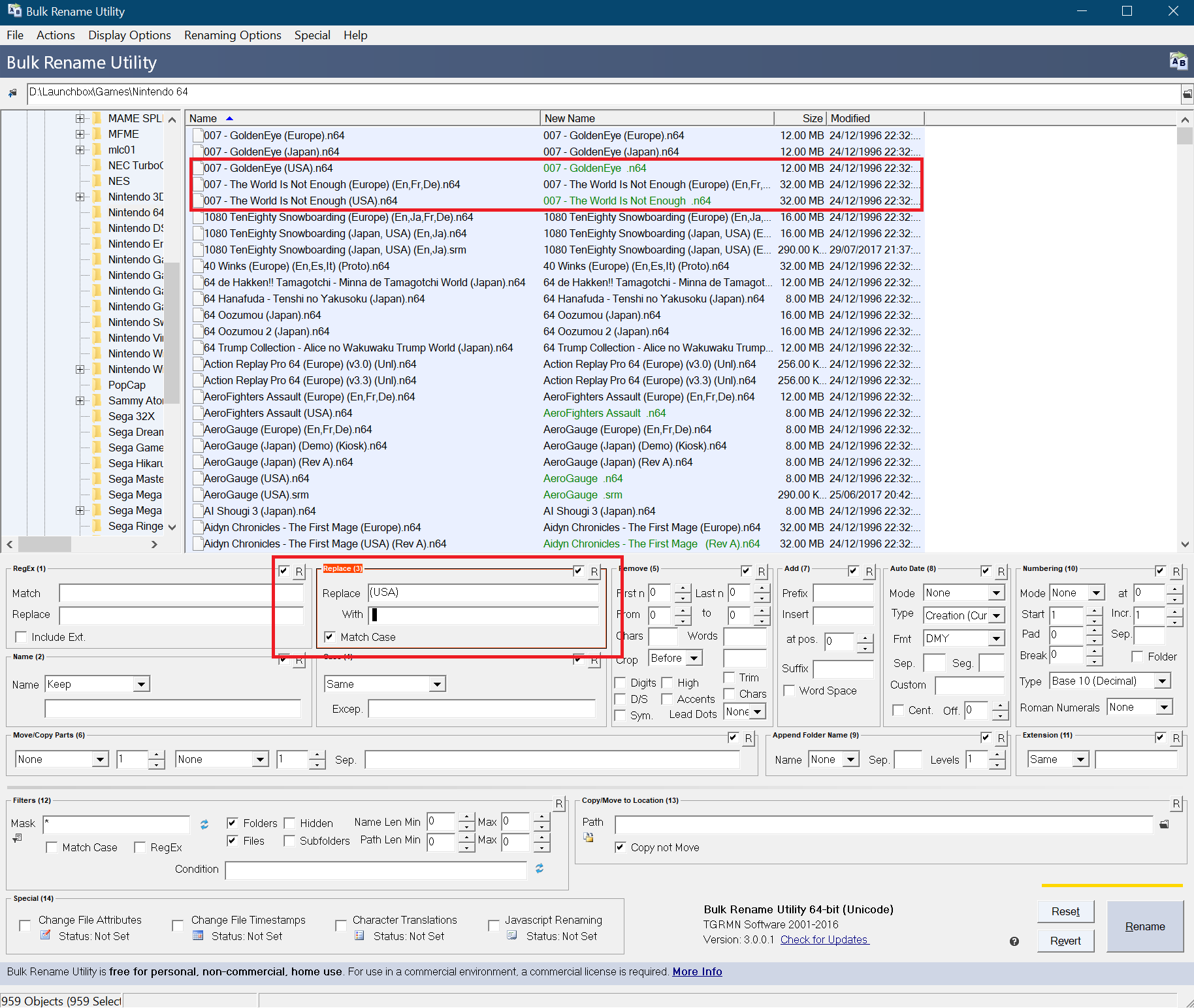Click the Revert button
This screenshot has height=1008, width=1194.
(x=1065, y=941)
